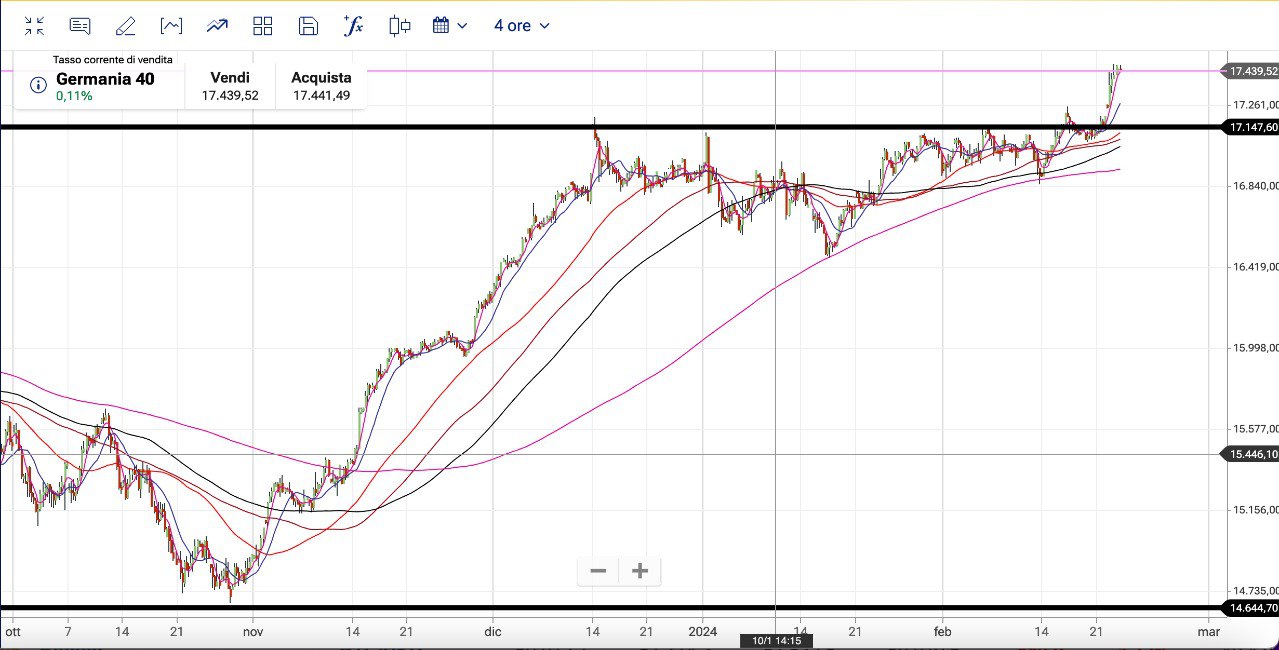Click the collapse fullscreen arrows icon
1279x650 pixels.
coord(34,26)
